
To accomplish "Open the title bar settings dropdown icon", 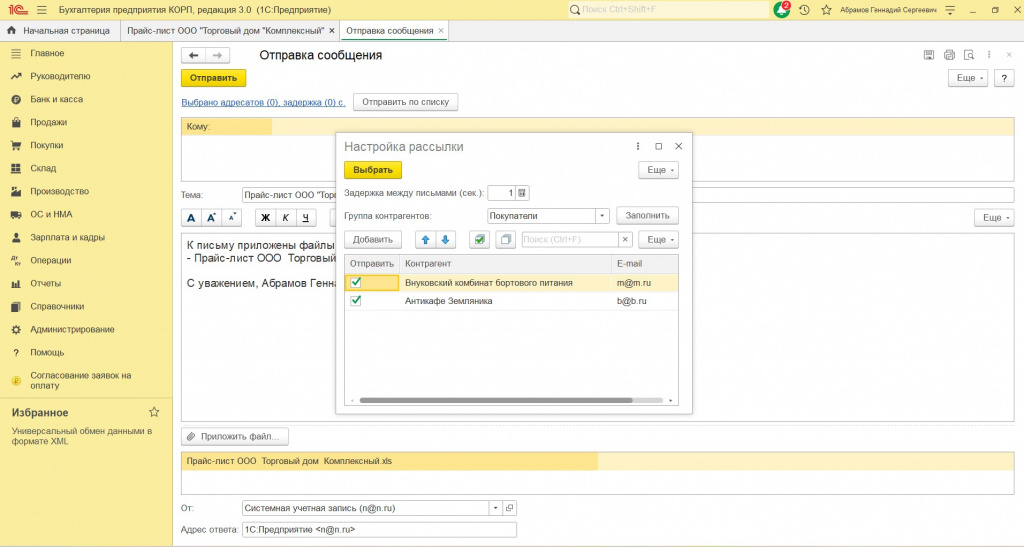I will click(950, 10).
